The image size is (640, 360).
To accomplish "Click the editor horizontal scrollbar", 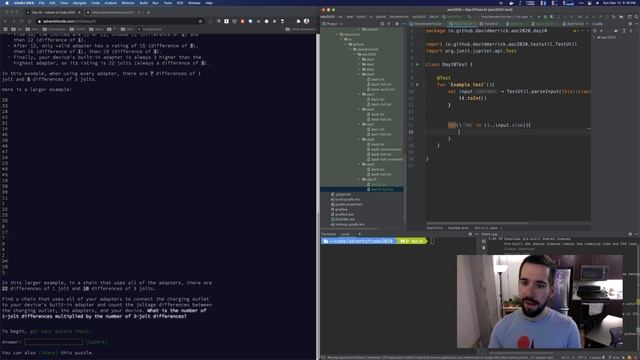I will point(478,223).
